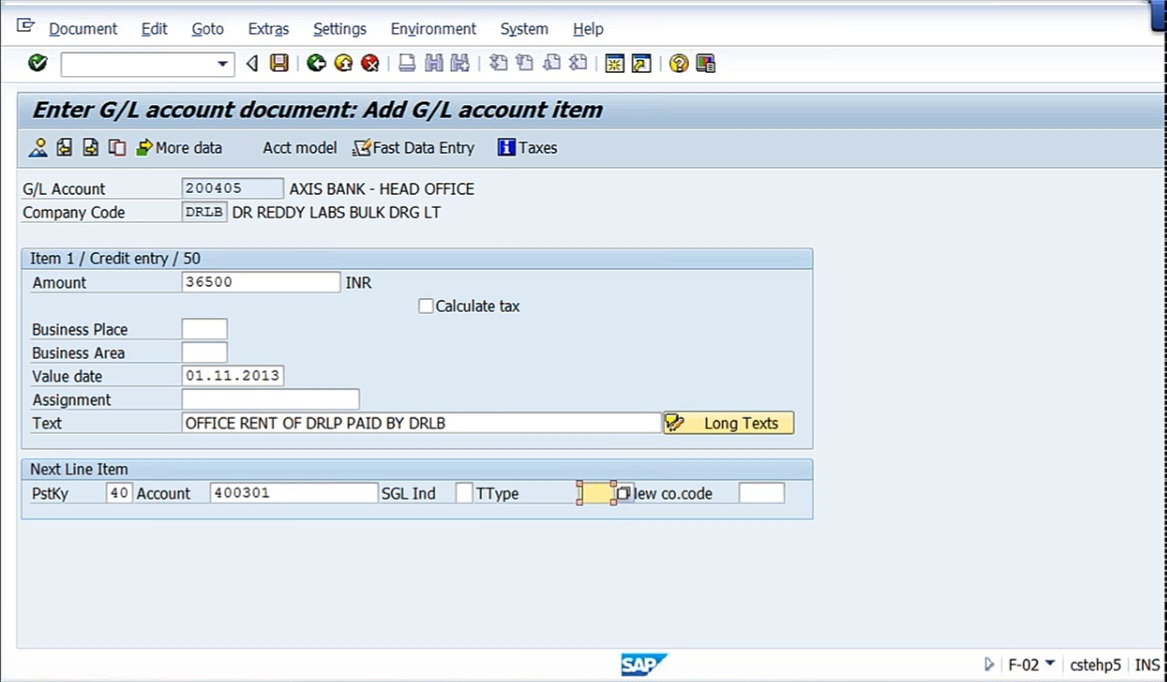The height and width of the screenshot is (682, 1167).
Task: Click the New co.code input field
Action: tap(761, 493)
